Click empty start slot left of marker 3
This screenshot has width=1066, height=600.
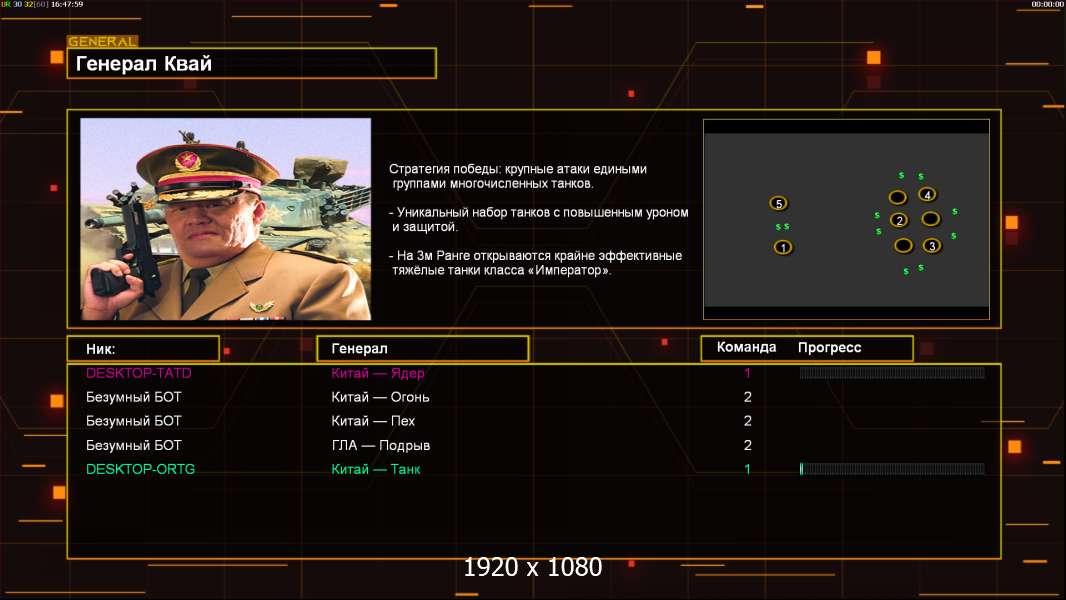pyautogui.click(x=903, y=245)
